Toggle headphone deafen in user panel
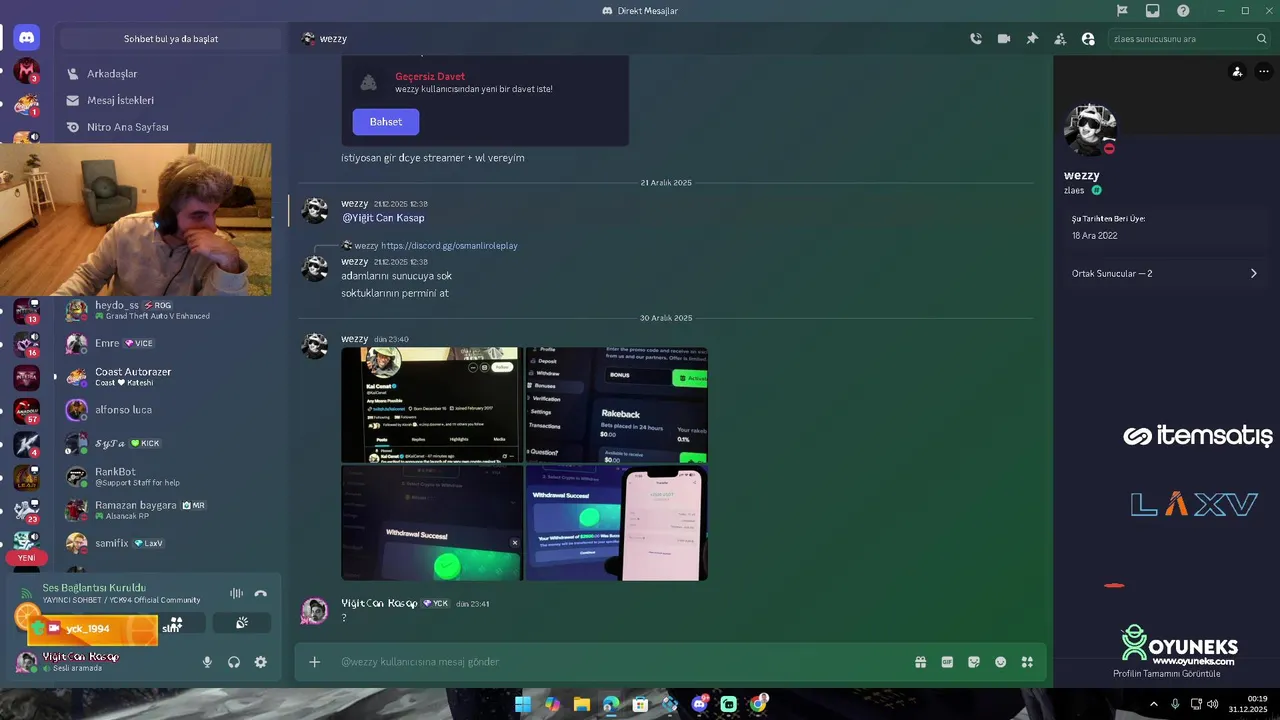Viewport: 1280px width, 720px height. tap(234, 662)
